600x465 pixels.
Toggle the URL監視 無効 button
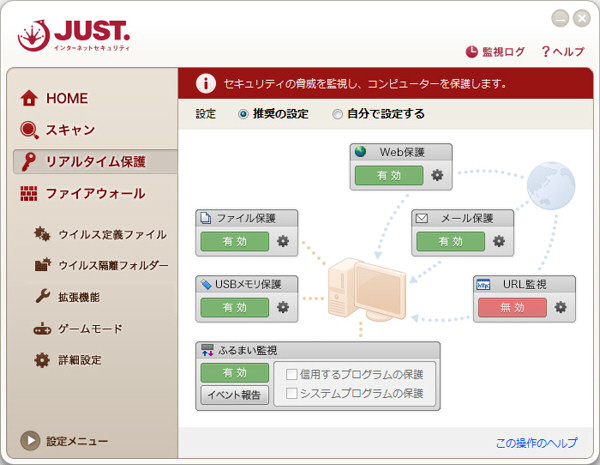512,307
